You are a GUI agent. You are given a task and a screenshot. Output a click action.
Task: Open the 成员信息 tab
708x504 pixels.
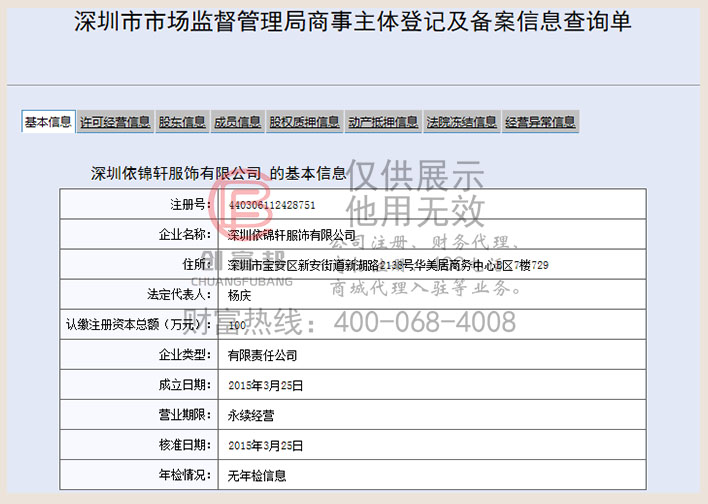click(x=238, y=122)
